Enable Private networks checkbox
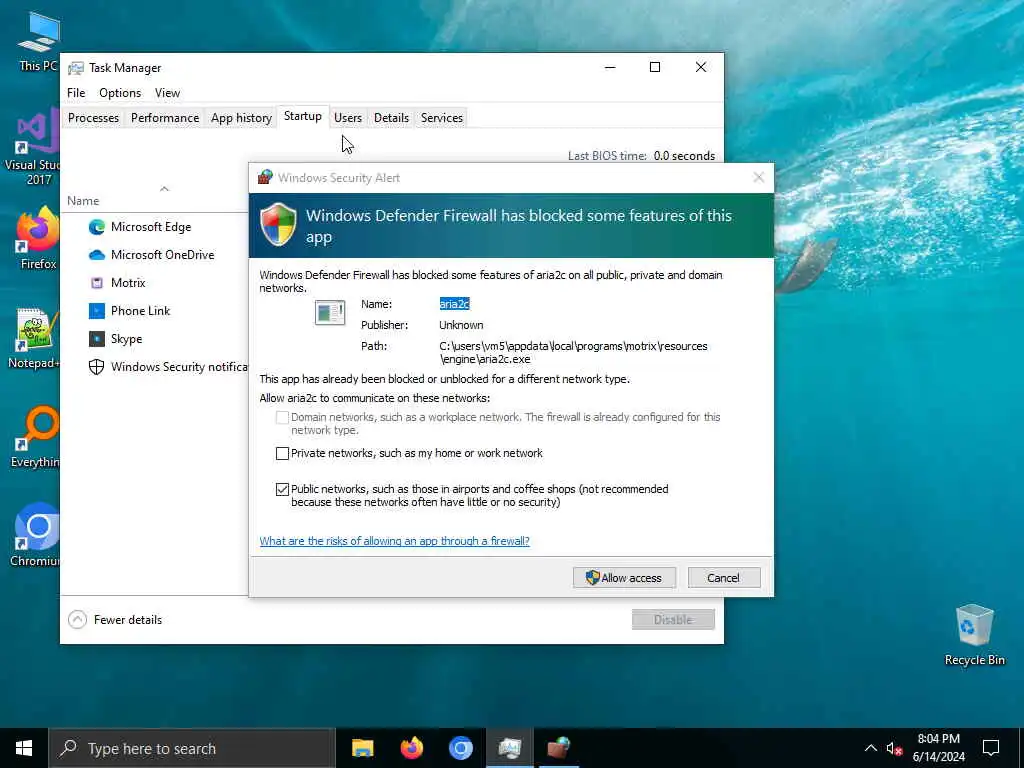Viewport: 1024px width, 768px height. [x=282, y=453]
